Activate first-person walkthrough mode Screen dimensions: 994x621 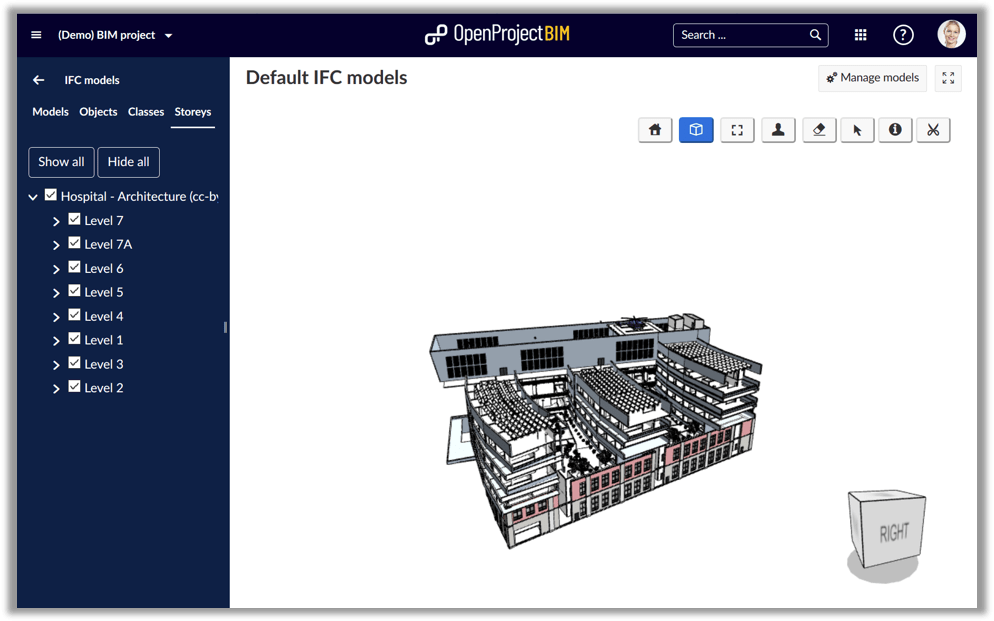778,129
